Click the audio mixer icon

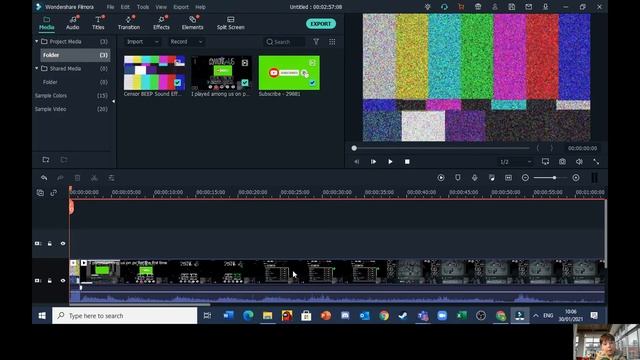pyautogui.click(x=491, y=178)
